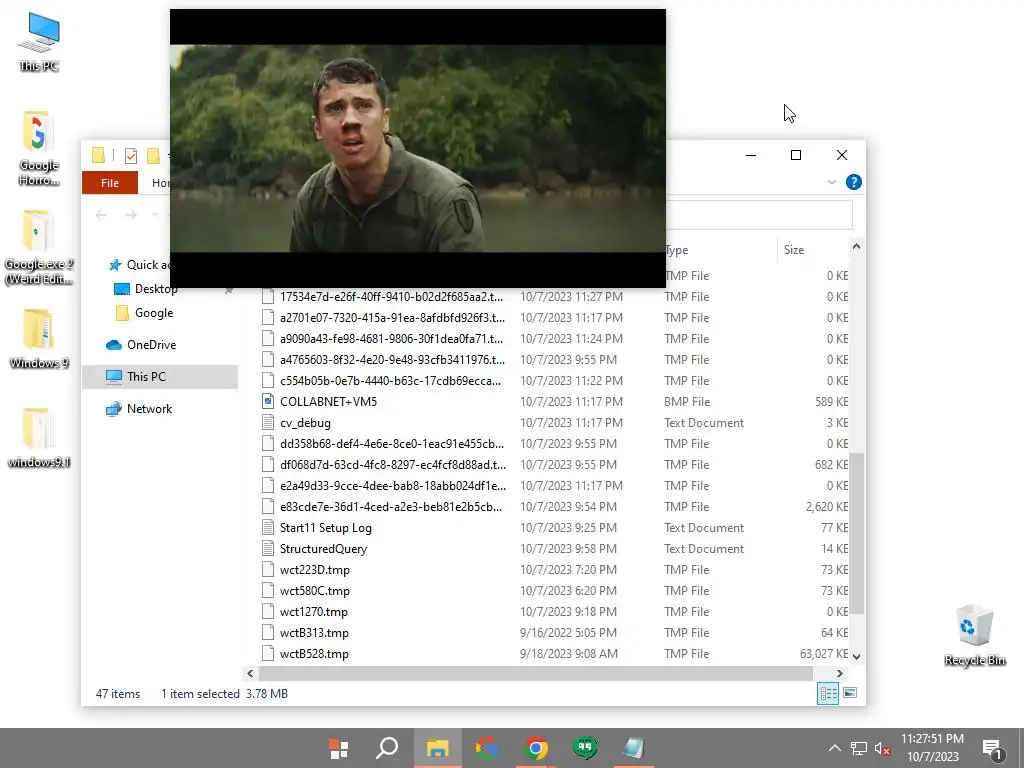This screenshot has width=1024, height=768.
Task: Select OneDrive in navigation pane
Action: tap(142, 345)
